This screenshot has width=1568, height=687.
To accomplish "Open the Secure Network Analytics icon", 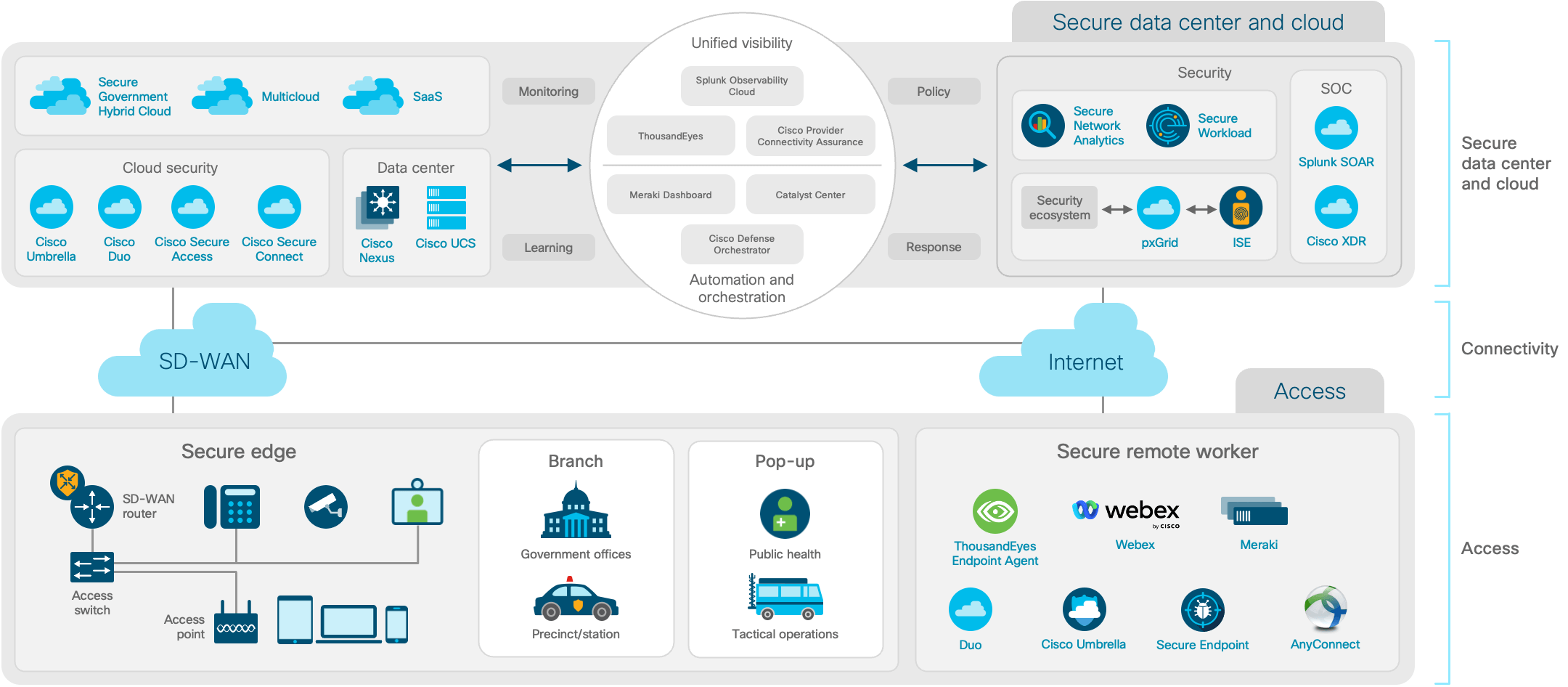I will 1043,126.
